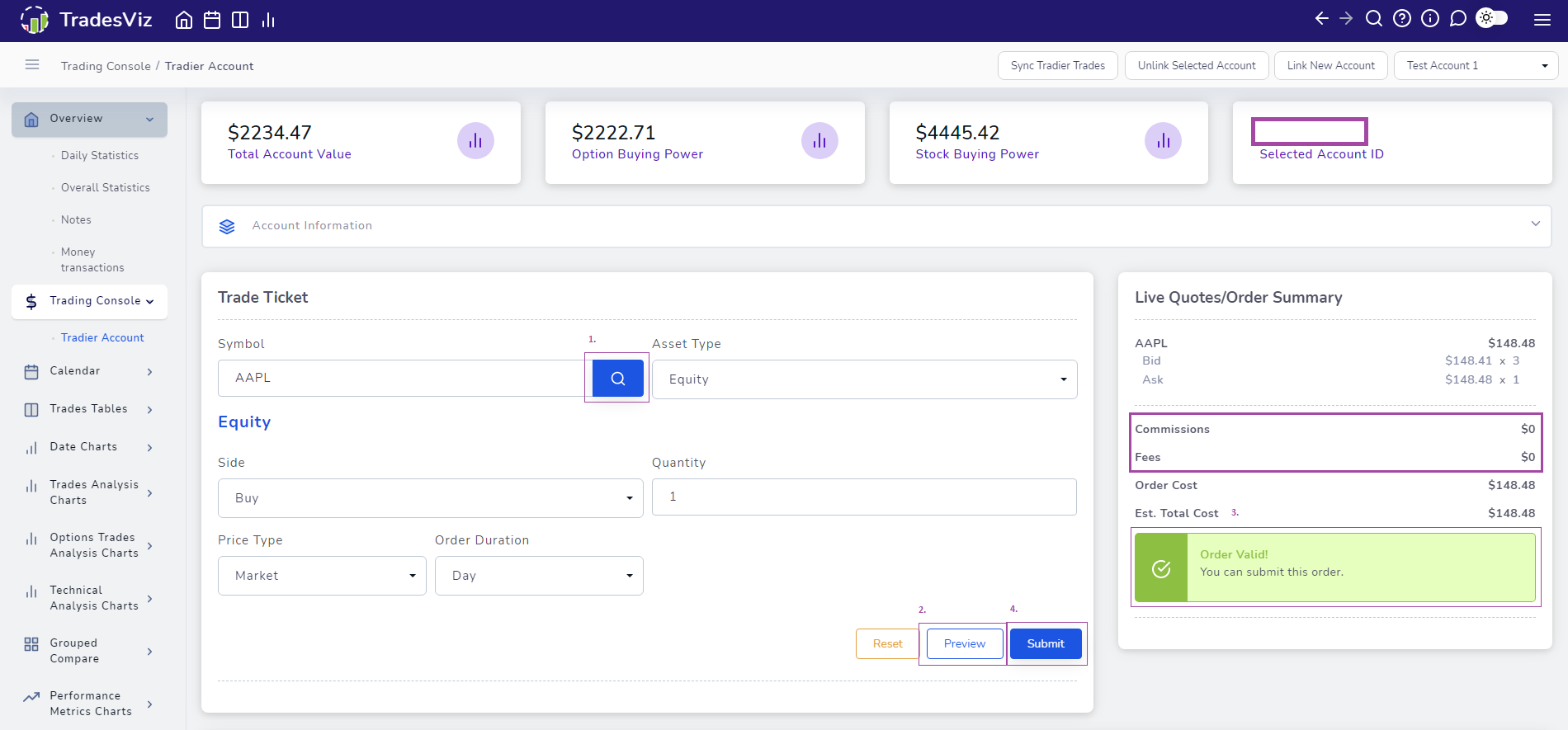Search the AAPL symbol with magnifier button
Image resolution: width=1568 pixels, height=730 pixels.
(x=618, y=379)
